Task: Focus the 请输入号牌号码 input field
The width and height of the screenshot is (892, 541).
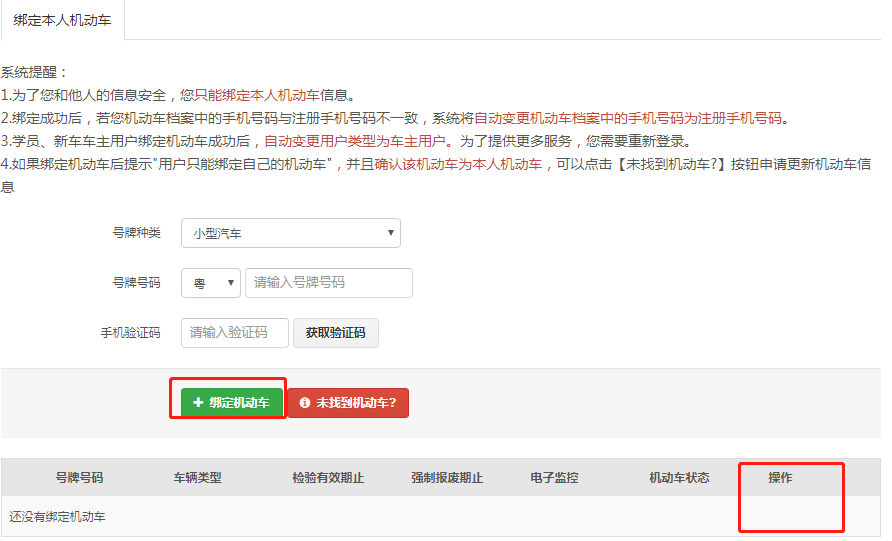Action: coord(329,283)
